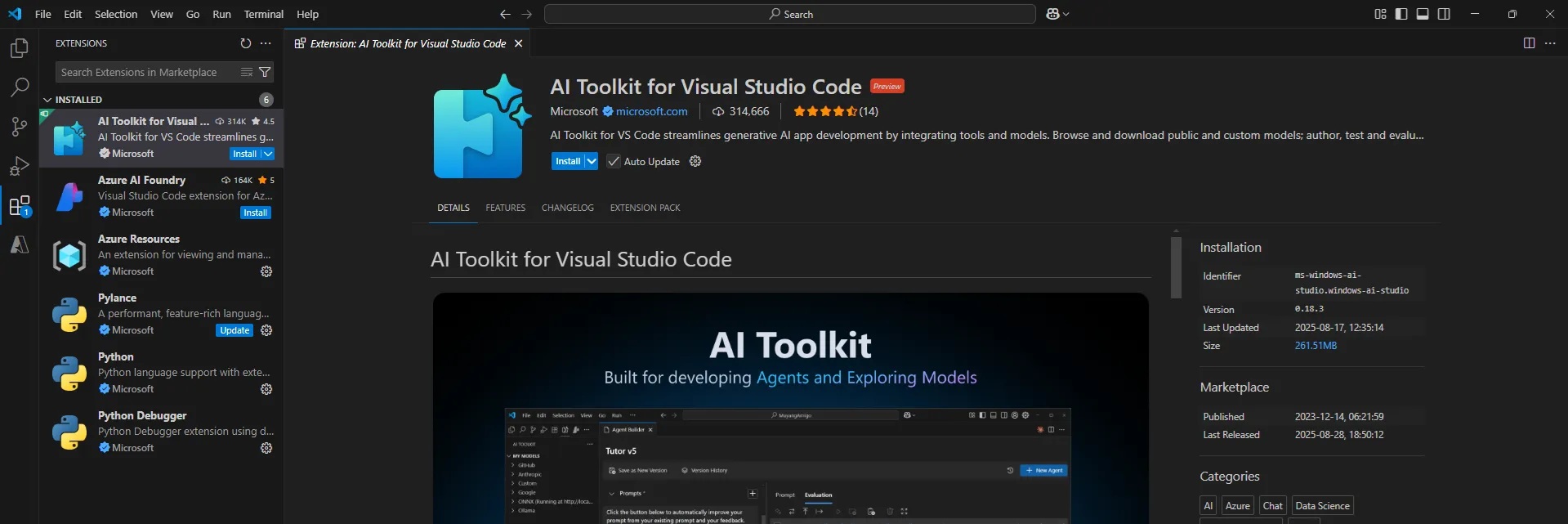The image size is (1568, 524).
Task: Refresh the extensions list
Action: 246,43
